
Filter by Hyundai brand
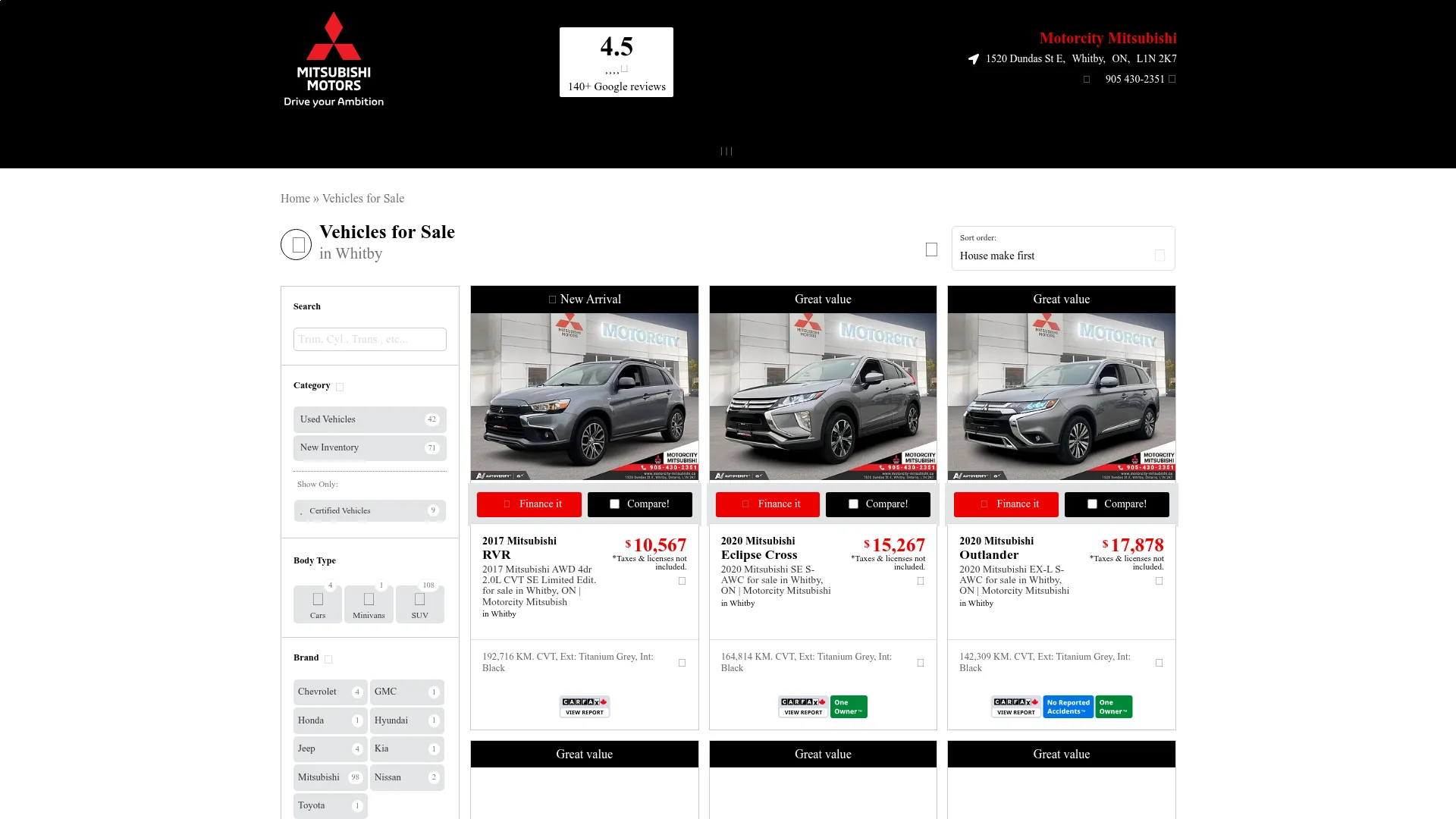coord(407,720)
